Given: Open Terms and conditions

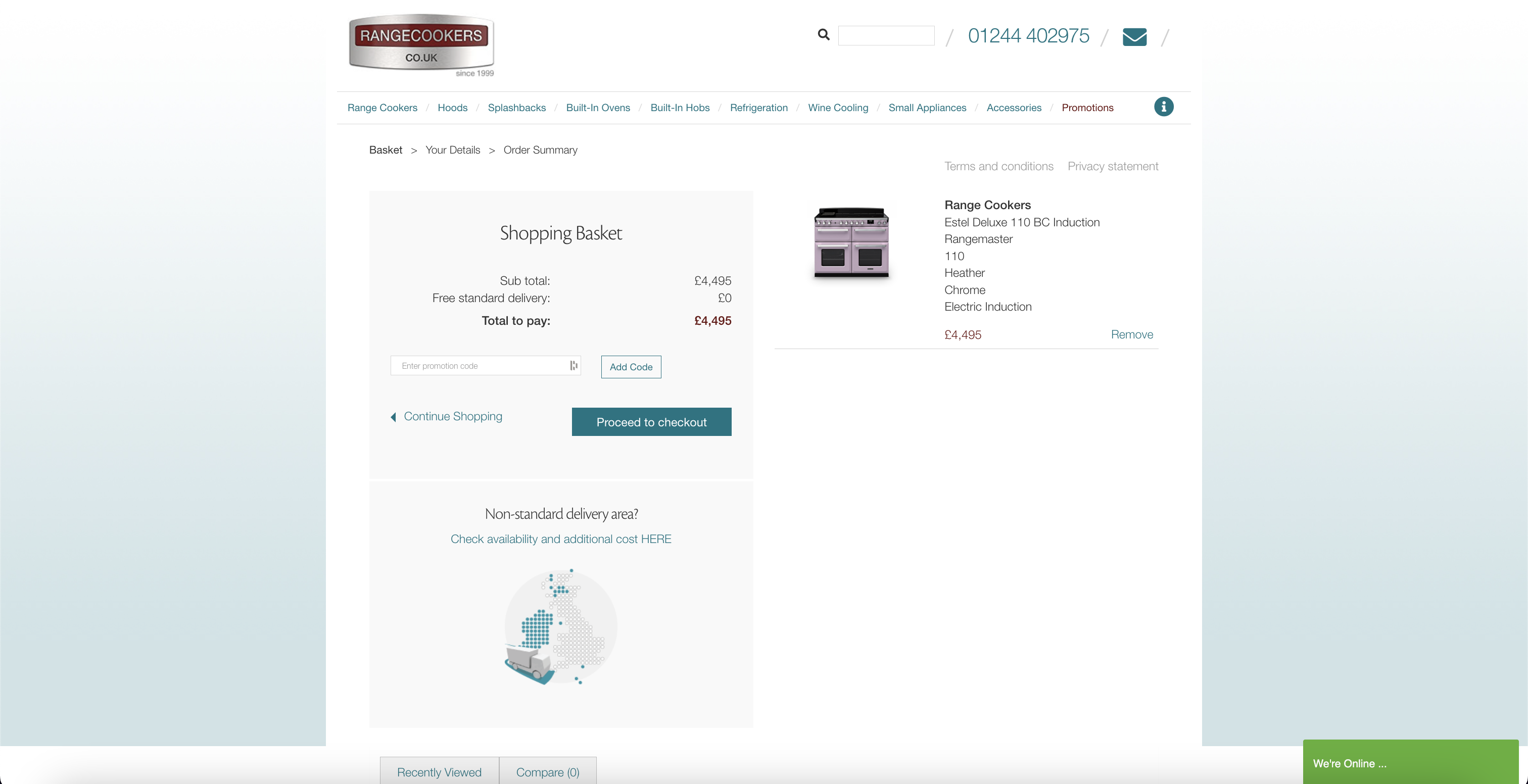Looking at the screenshot, I should click(998, 167).
